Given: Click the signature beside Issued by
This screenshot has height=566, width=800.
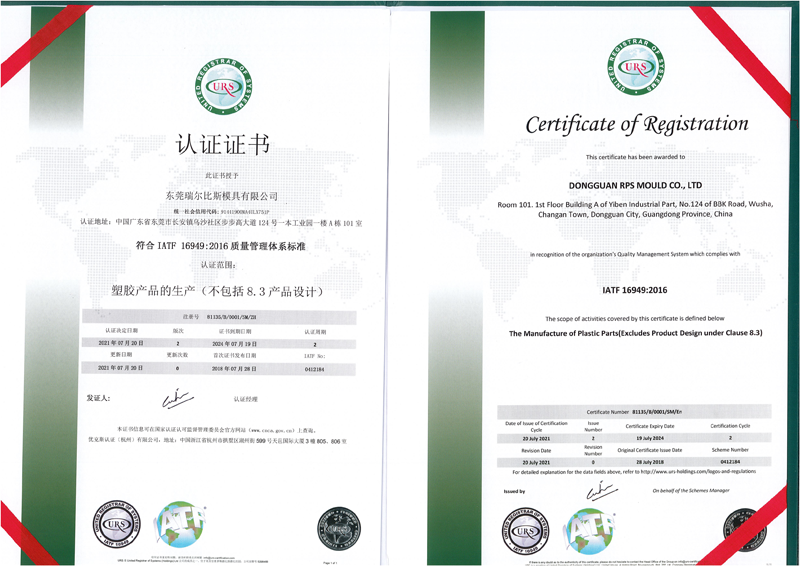Looking at the screenshot, I should pyautogui.click(x=602, y=490).
